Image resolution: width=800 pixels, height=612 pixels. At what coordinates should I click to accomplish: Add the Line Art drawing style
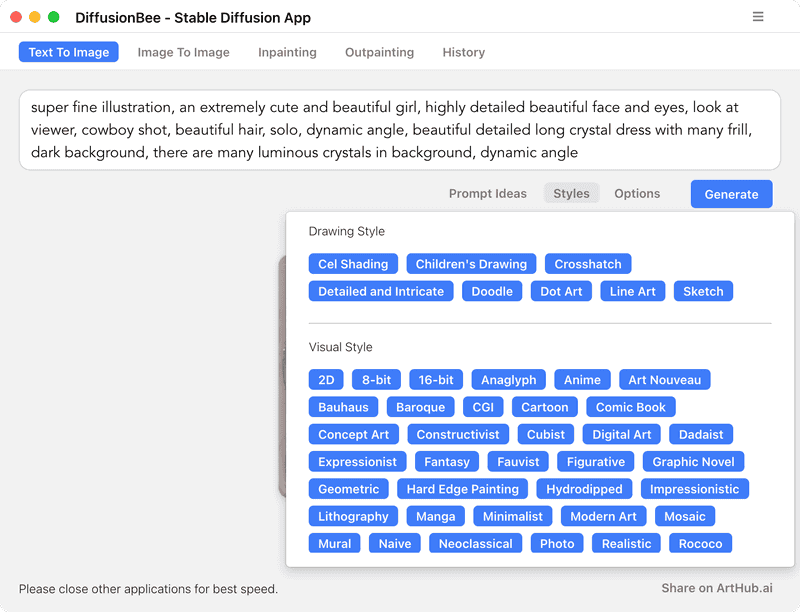click(633, 291)
